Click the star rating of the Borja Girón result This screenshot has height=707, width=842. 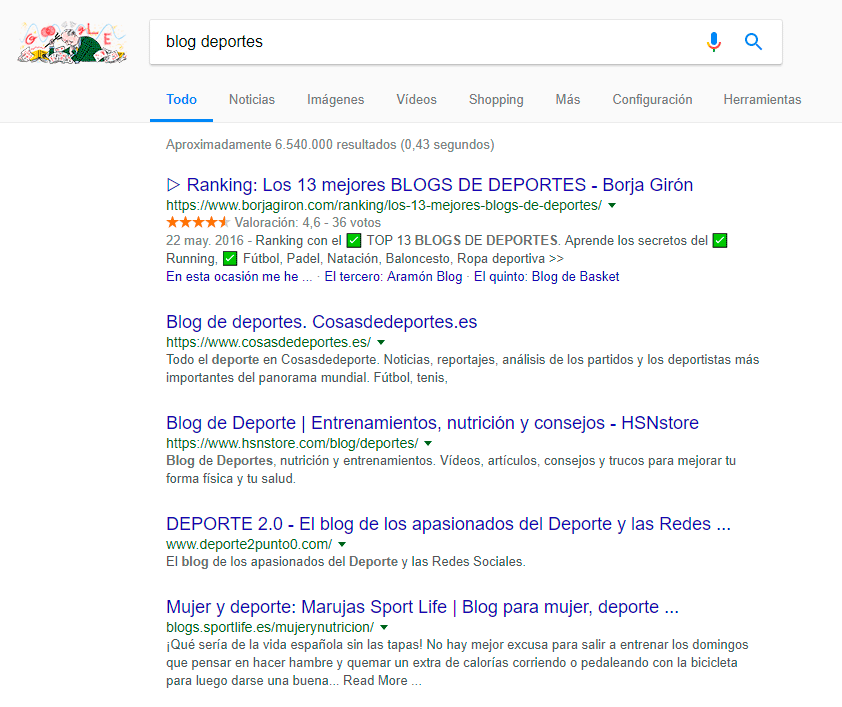pyautogui.click(x=198, y=222)
